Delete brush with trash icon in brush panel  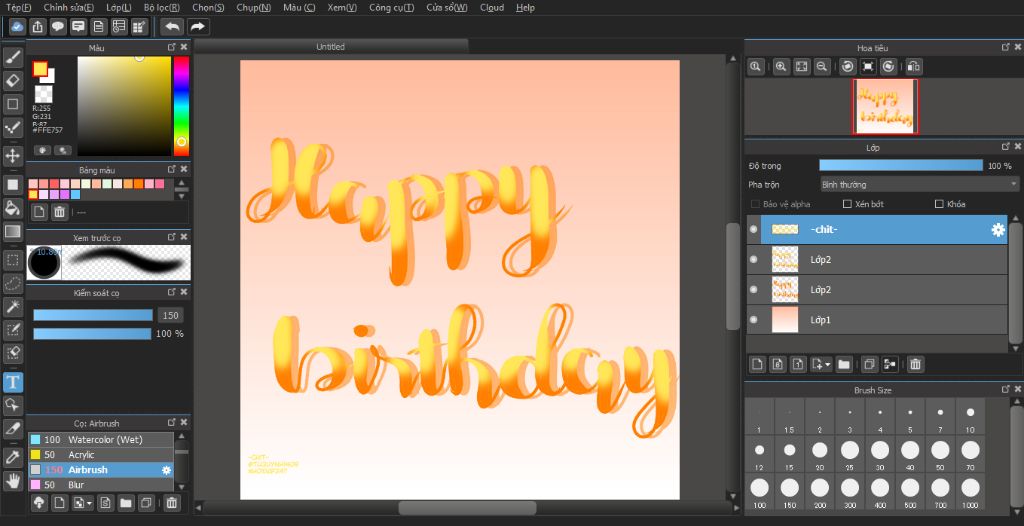pos(171,502)
